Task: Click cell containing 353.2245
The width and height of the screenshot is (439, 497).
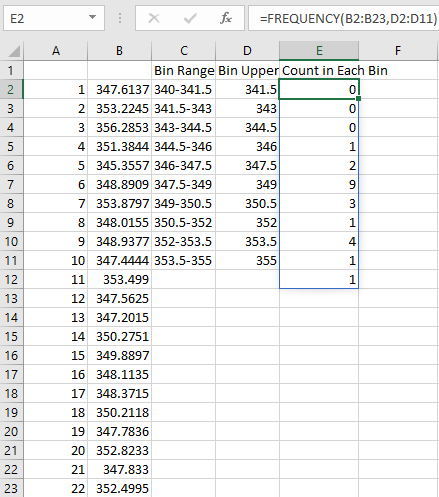Action: 120,108
